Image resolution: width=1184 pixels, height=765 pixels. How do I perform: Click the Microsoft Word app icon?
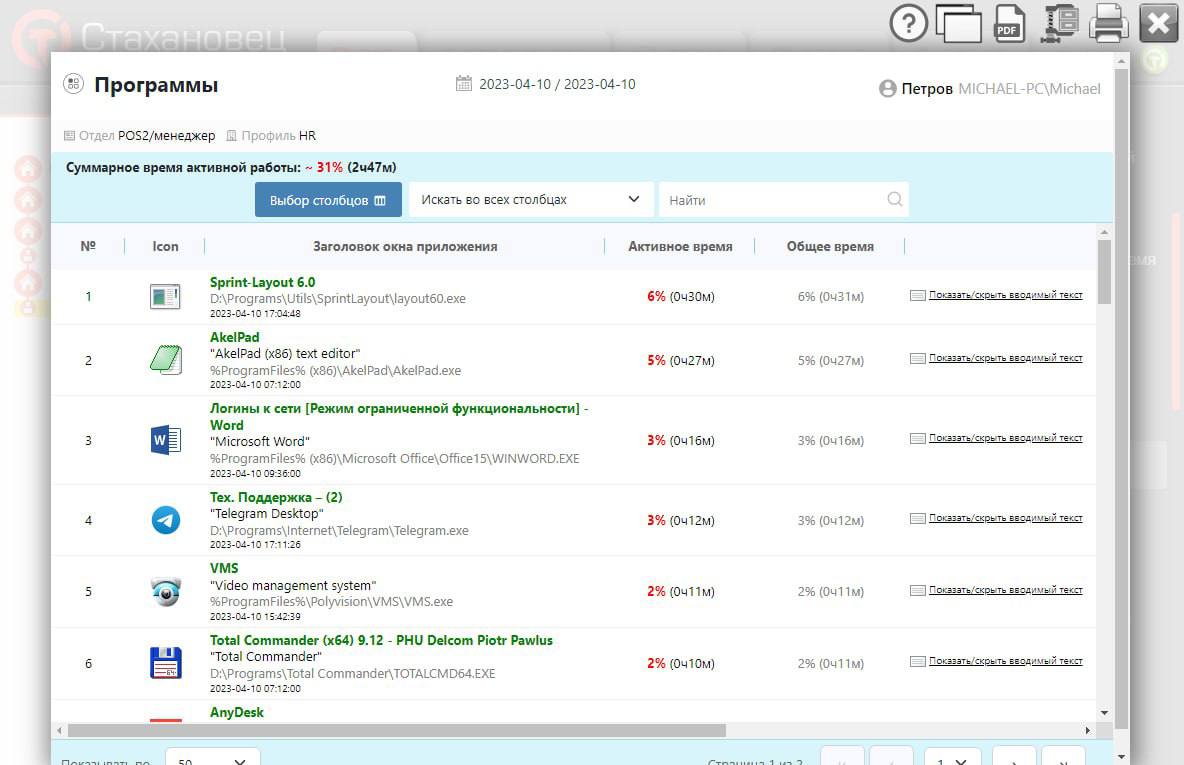(165, 440)
